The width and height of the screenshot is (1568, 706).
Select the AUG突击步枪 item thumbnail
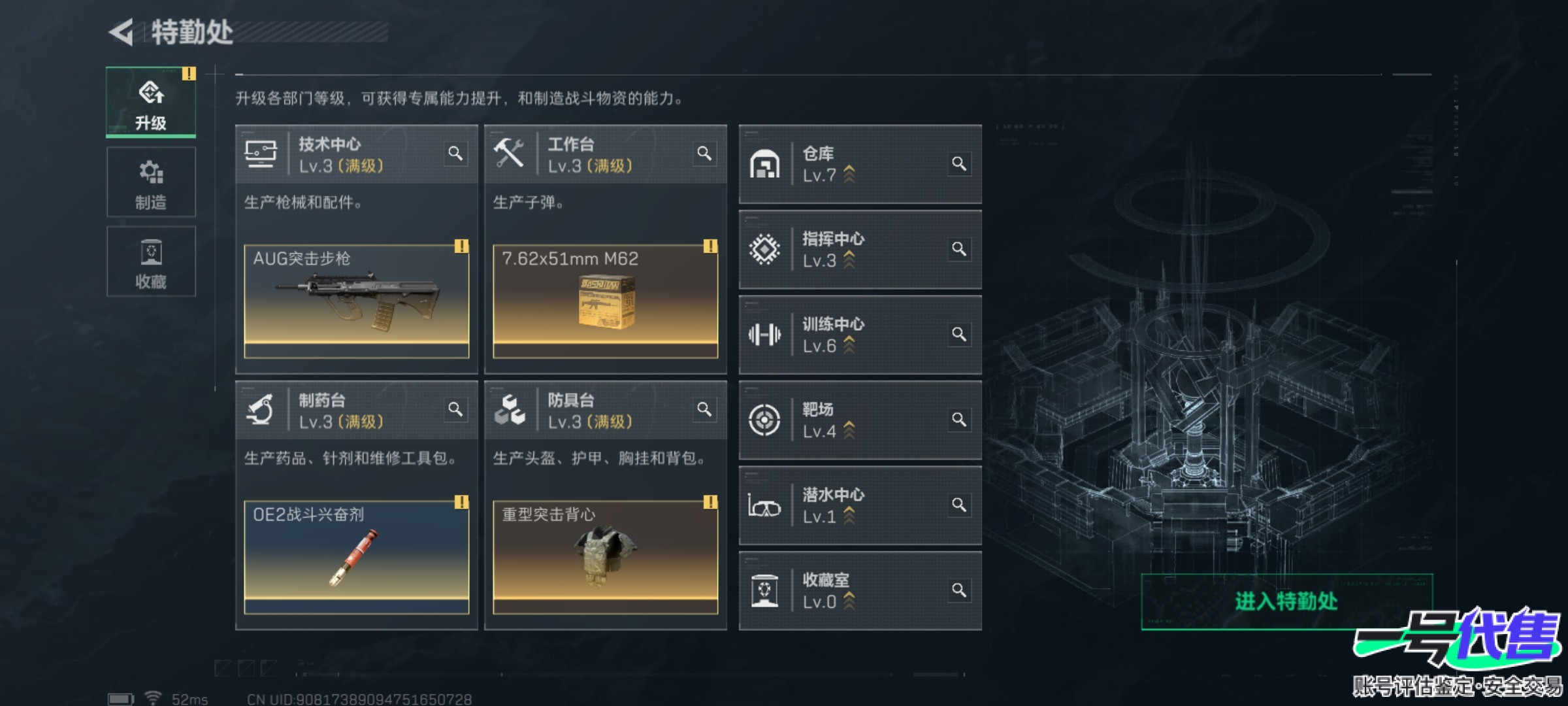click(x=357, y=301)
